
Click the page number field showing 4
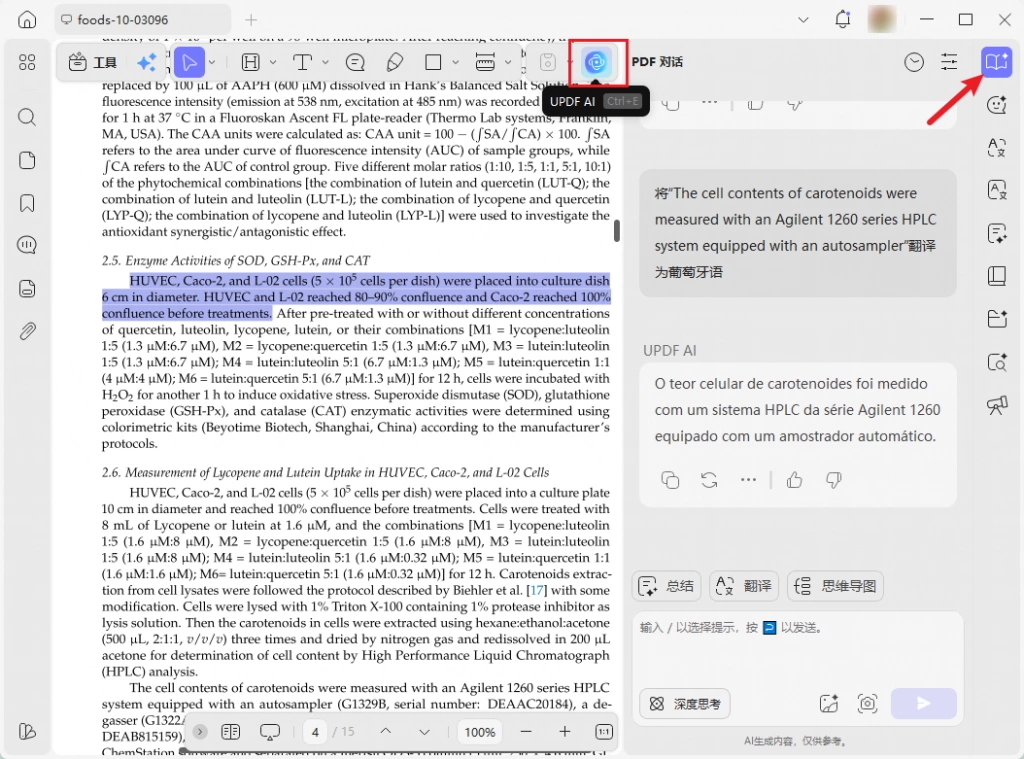click(315, 732)
